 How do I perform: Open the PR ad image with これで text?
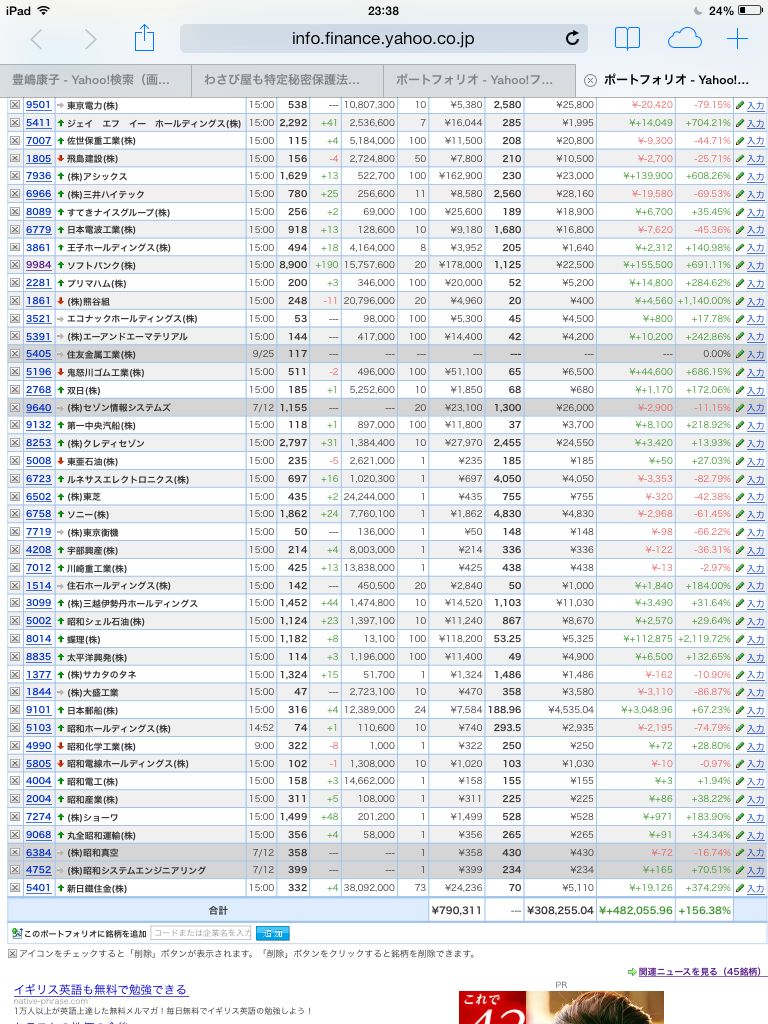tap(561, 1007)
